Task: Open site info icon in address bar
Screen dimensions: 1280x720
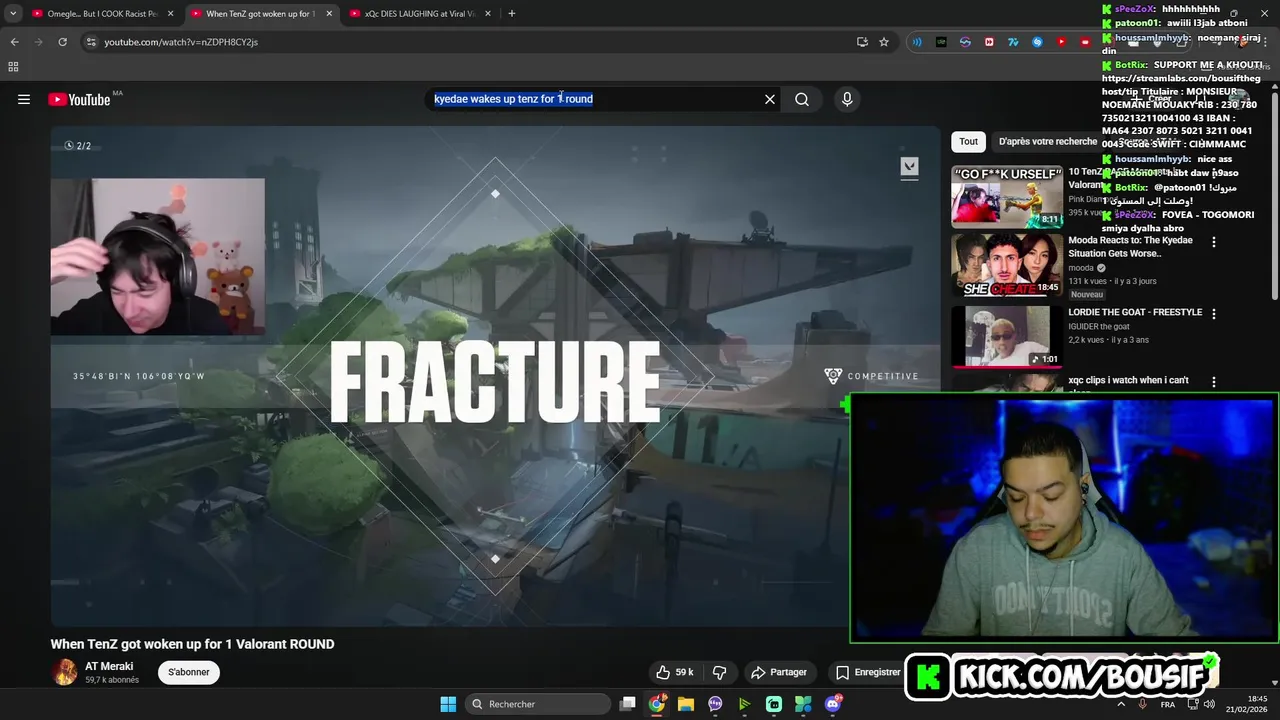Action: (x=91, y=42)
